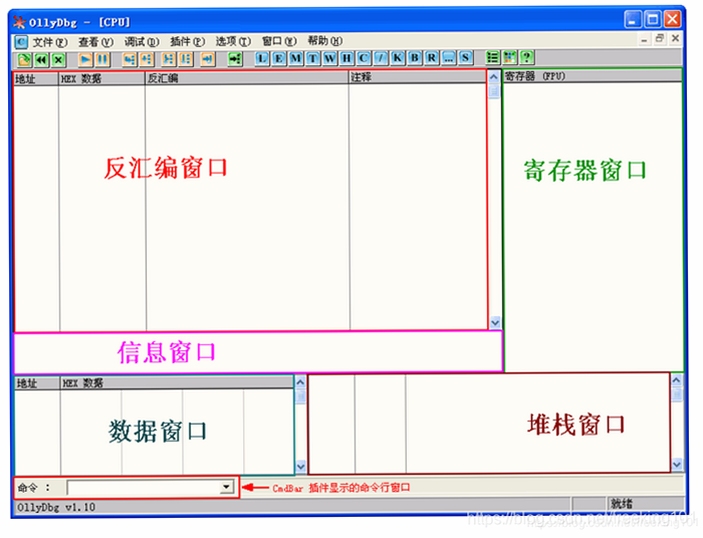The height and width of the screenshot is (538, 703).
Task: Restore the CPU child window
Action: [x=659, y=39]
